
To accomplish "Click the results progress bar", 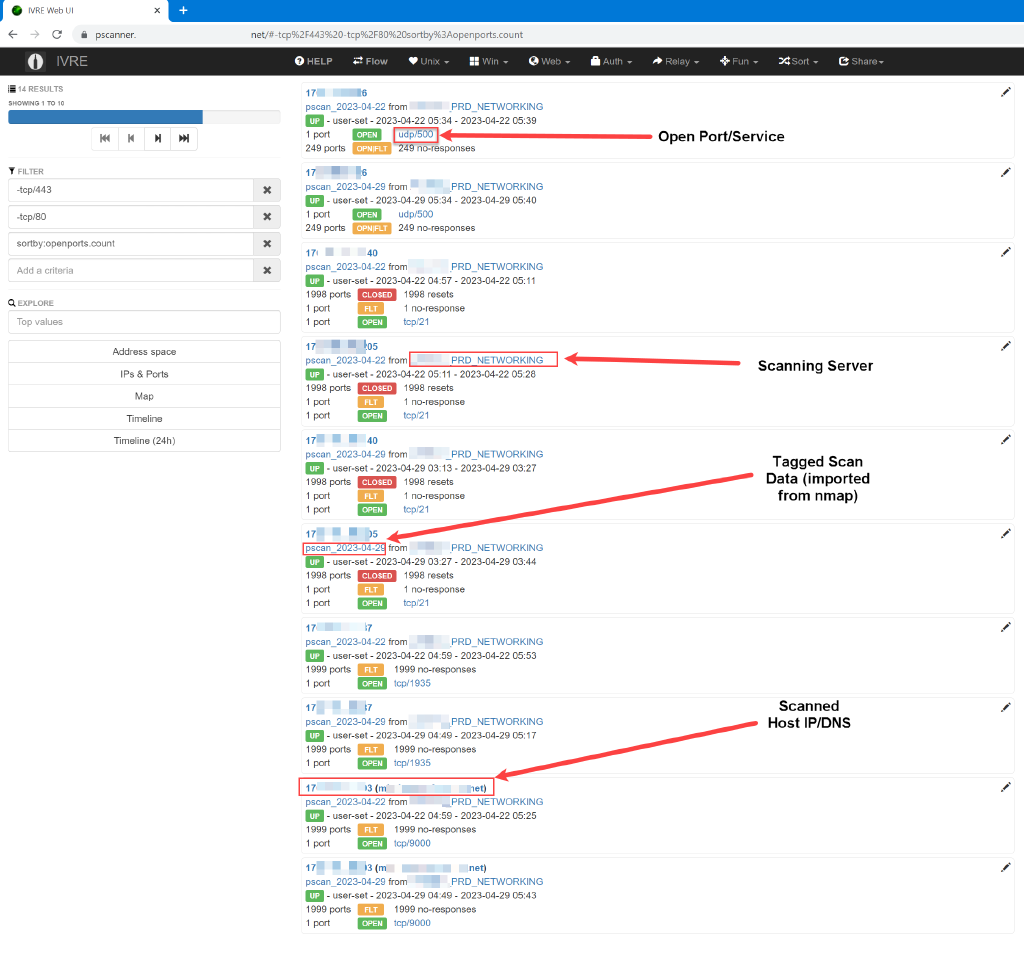I will (144, 117).
